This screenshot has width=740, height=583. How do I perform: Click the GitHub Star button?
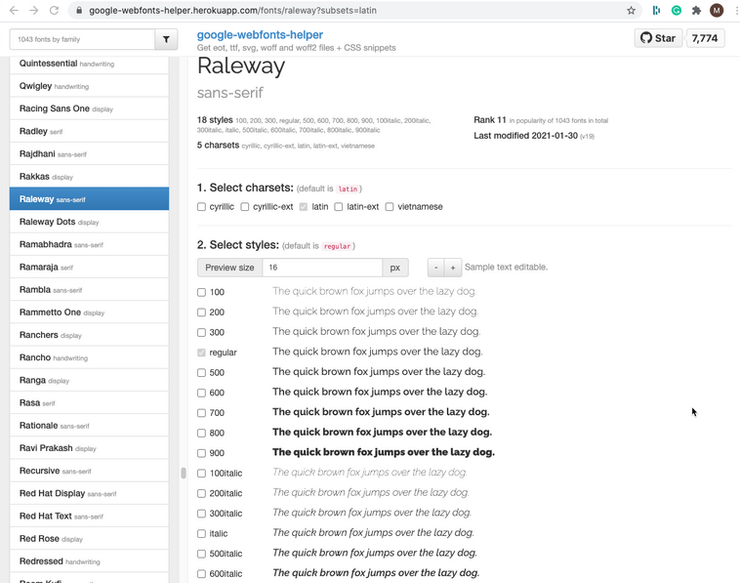(658, 38)
